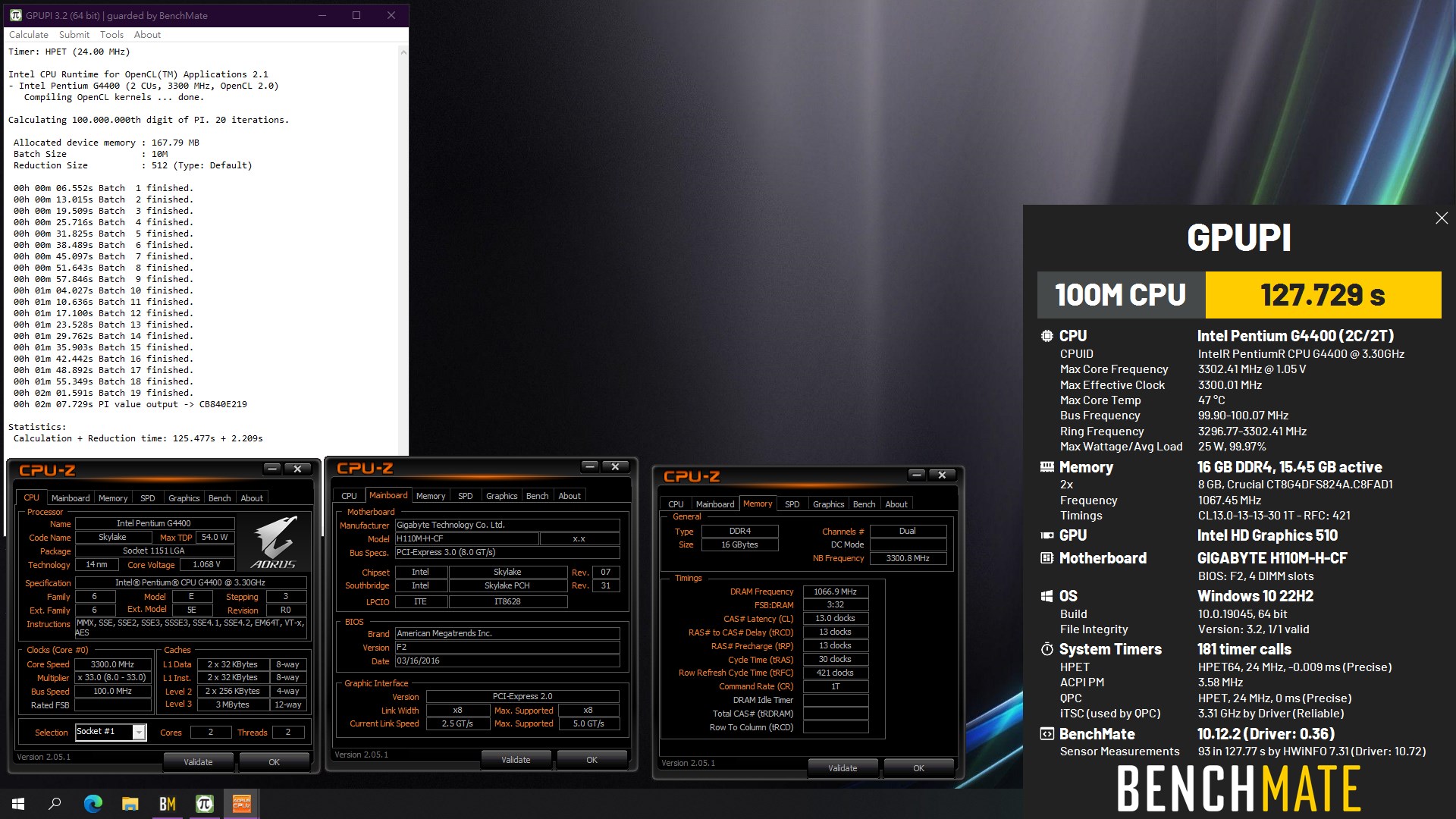Click BIOS Date 03/16/2016 field
Screen dimensions: 1456x819
point(507,661)
